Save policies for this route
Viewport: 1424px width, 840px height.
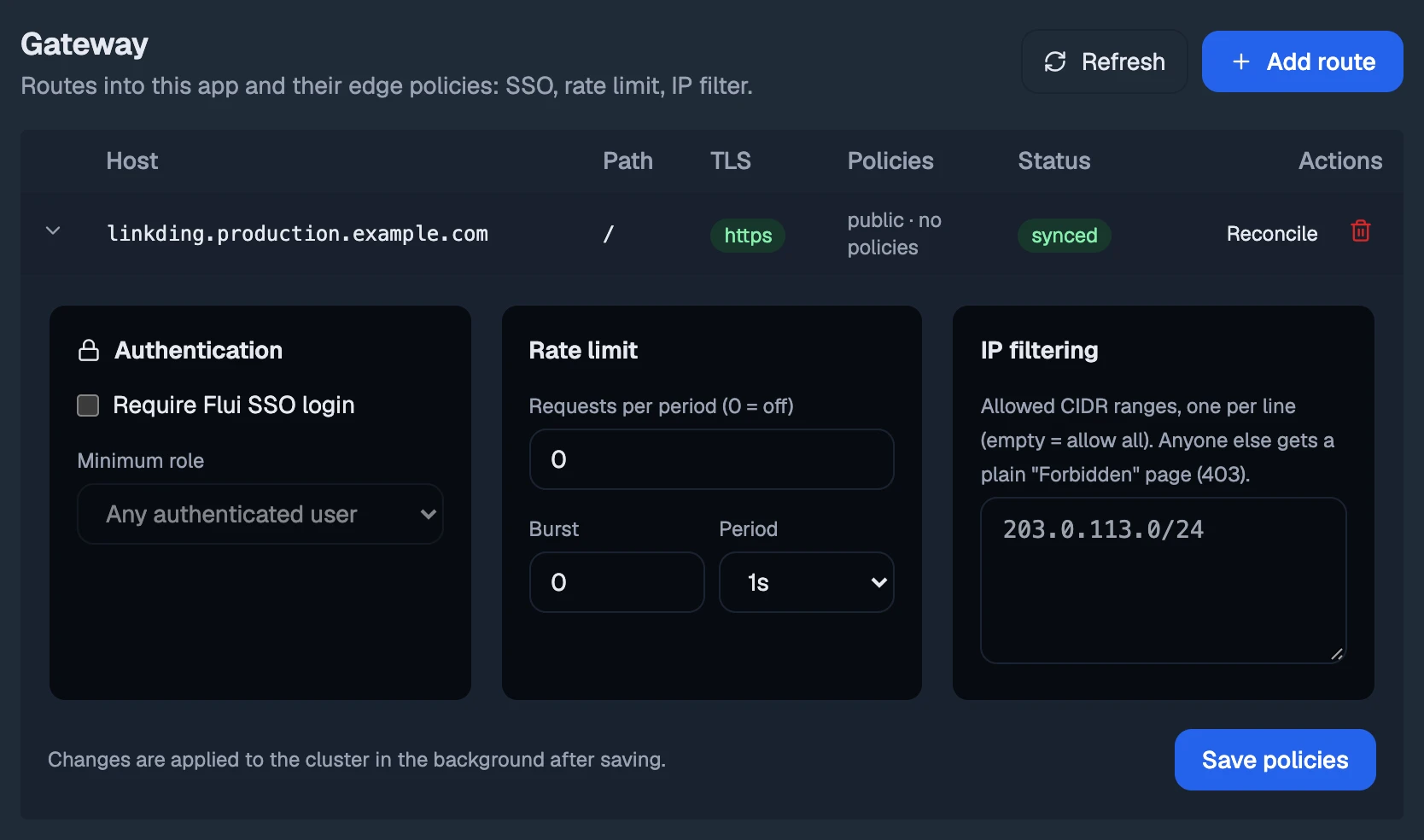[1275, 760]
